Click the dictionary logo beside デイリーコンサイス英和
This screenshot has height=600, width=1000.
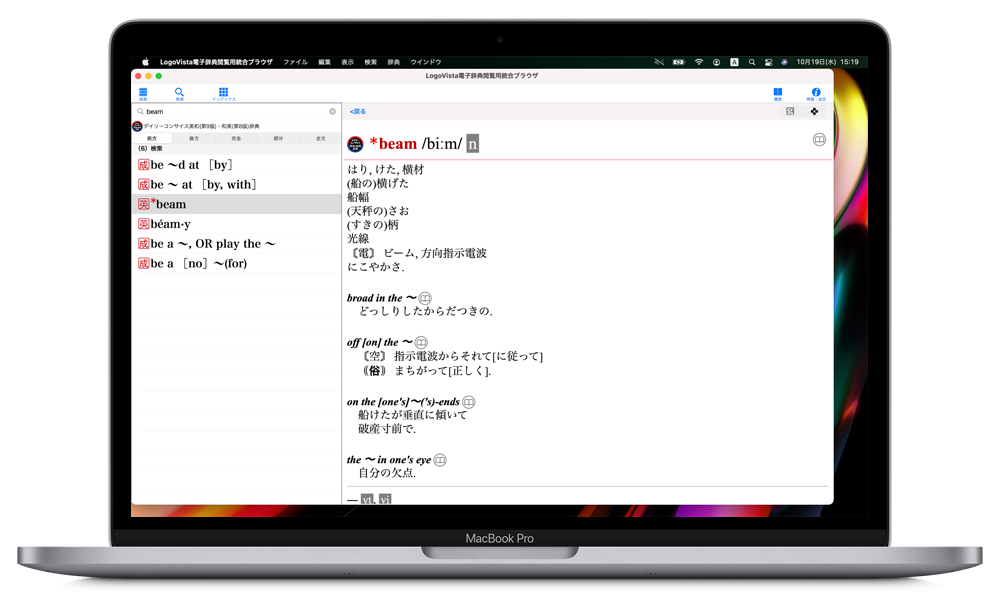[137, 126]
